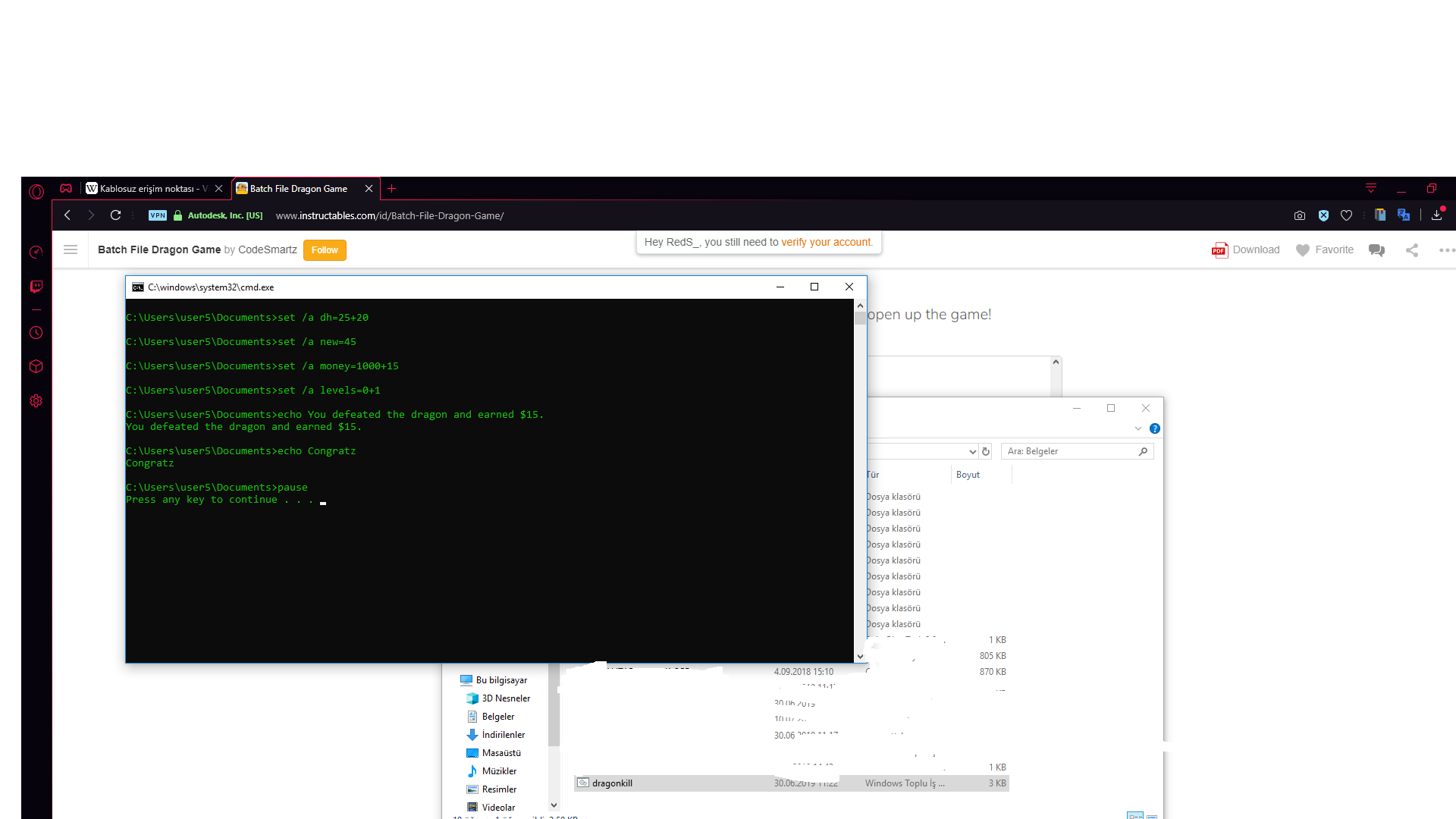This screenshot has height=819, width=1456.
Task: Toggle the Opera VPN badge
Action: click(x=158, y=215)
